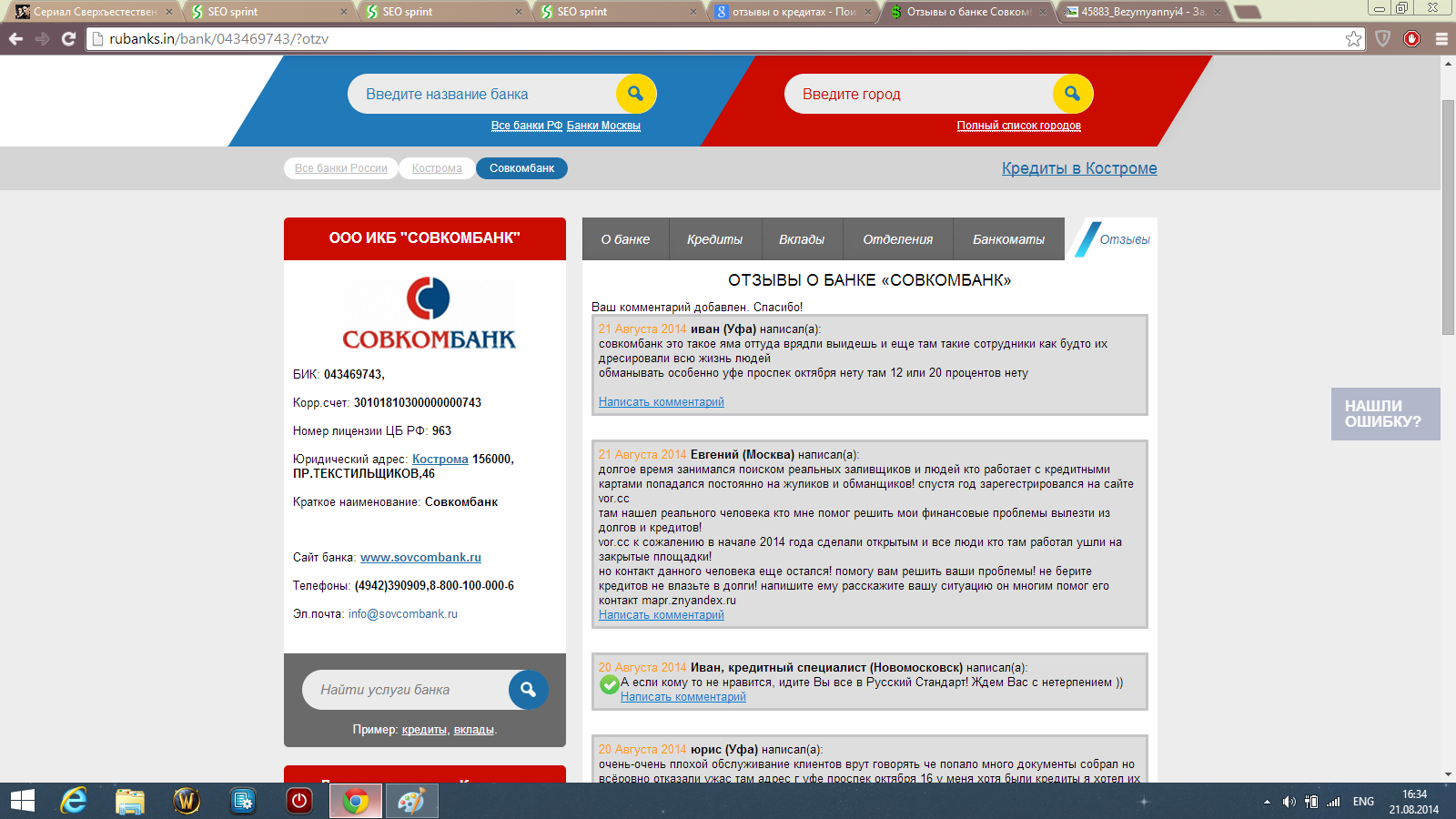This screenshot has height=819, width=1456.
Task: Bookmark this page with the star icon
Action: [1353, 38]
